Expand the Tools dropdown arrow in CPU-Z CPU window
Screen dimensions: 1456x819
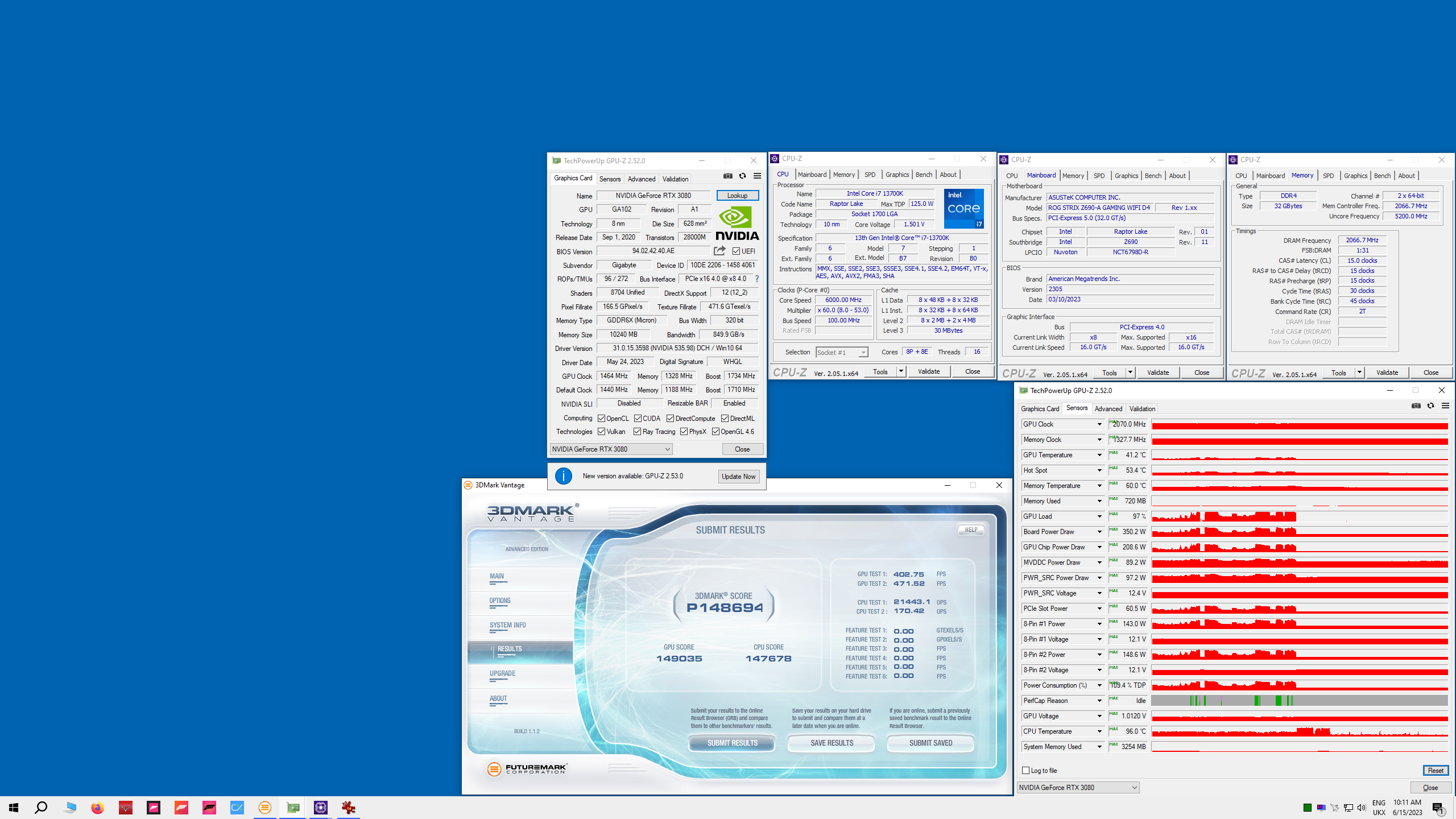pyautogui.click(x=901, y=371)
